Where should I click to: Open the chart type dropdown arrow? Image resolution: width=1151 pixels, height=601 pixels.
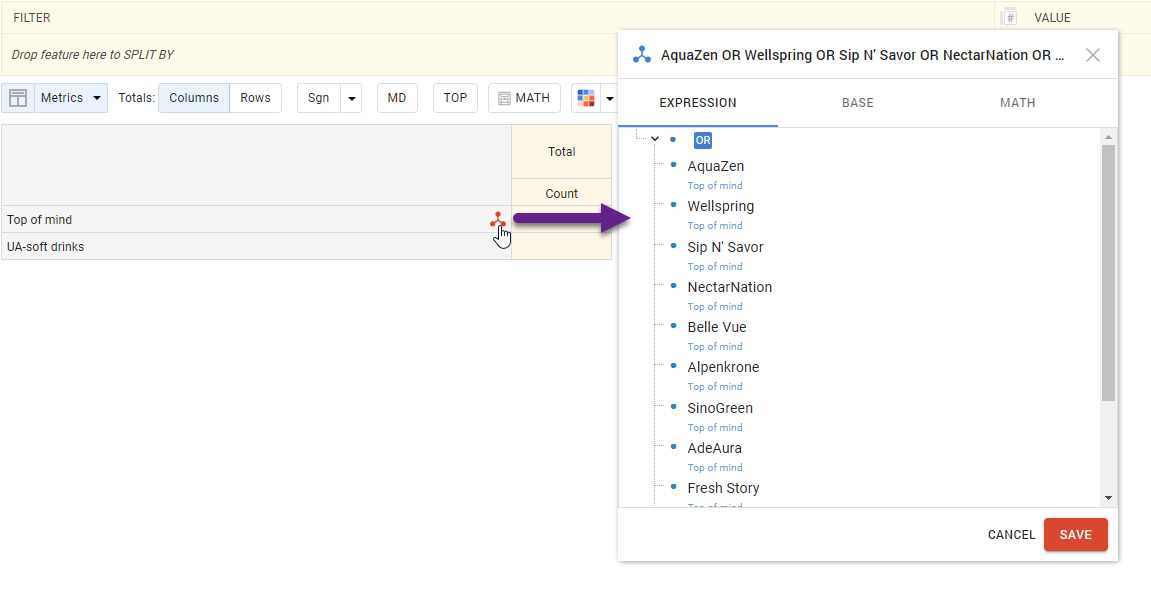coord(607,97)
